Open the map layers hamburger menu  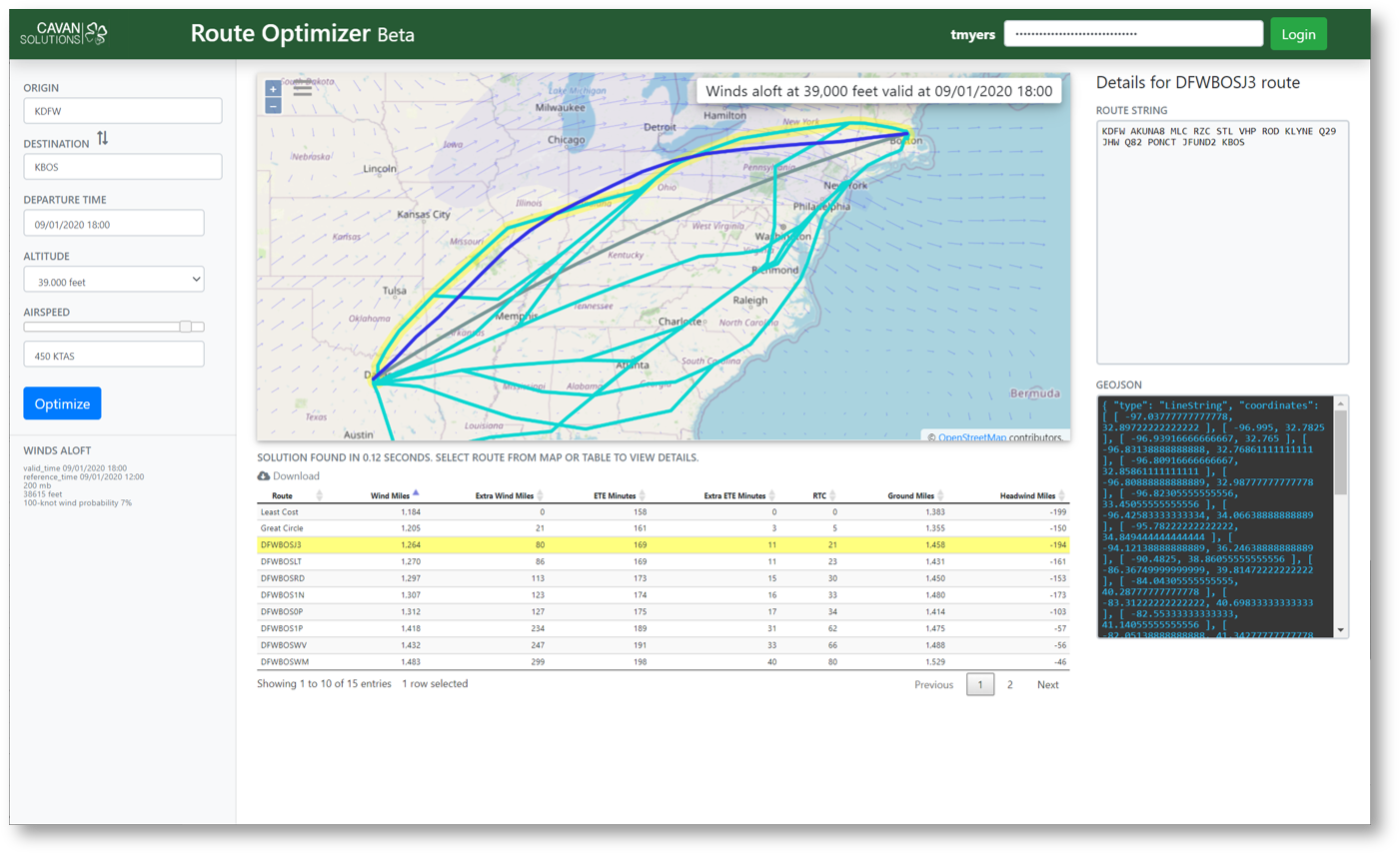[302, 90]
